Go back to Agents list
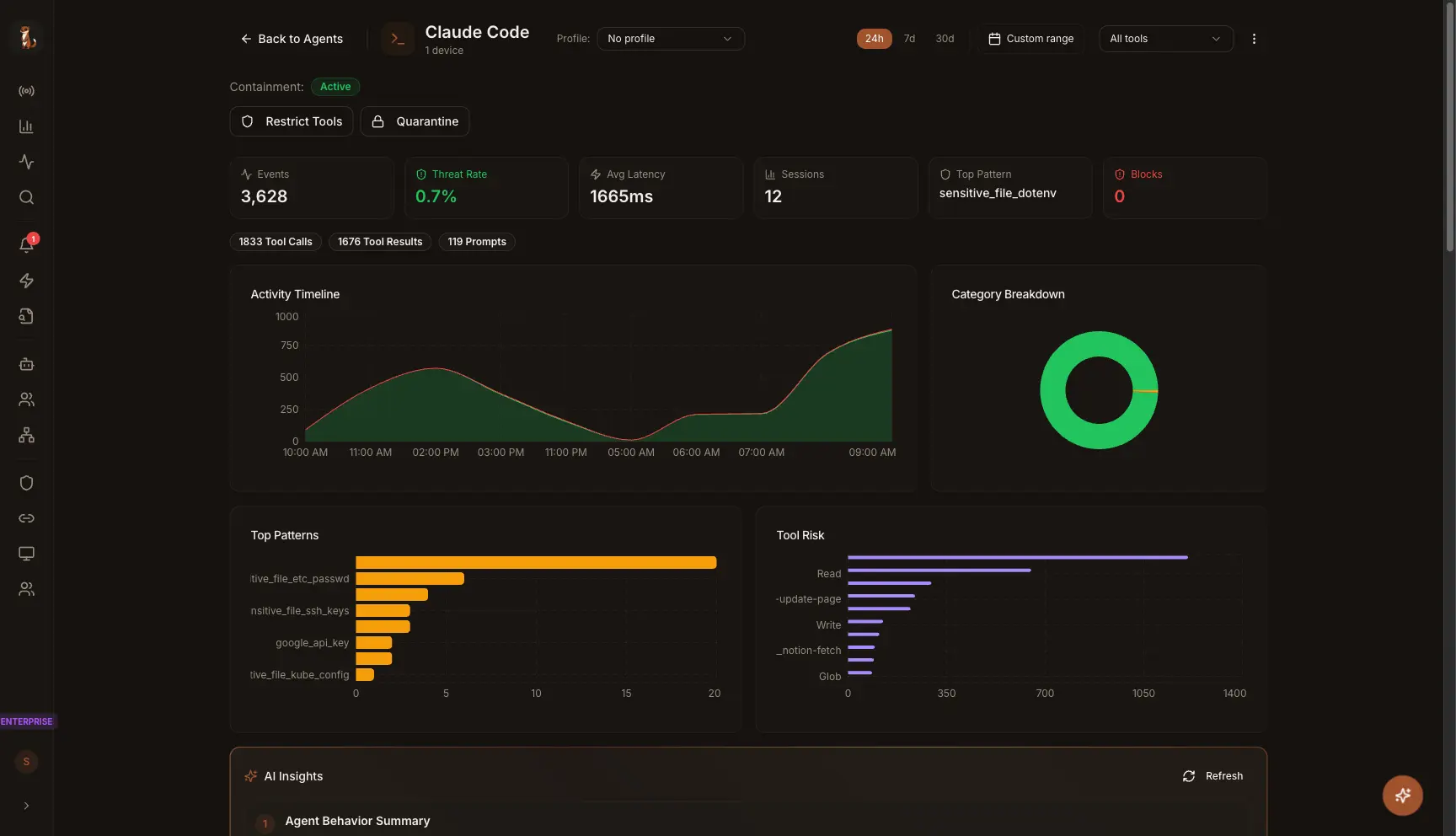The image size is (1456, 836). coord(292,39)
